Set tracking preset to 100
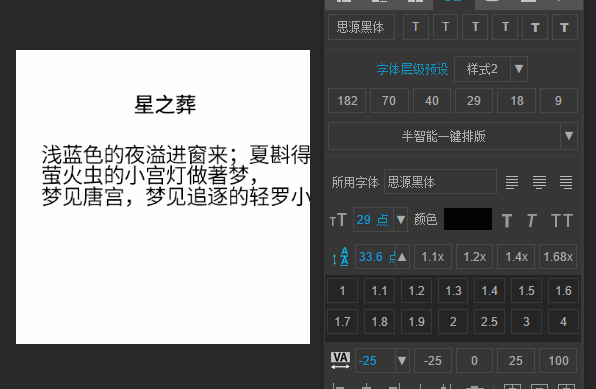 pyautogui.click(x=558, y=360)
